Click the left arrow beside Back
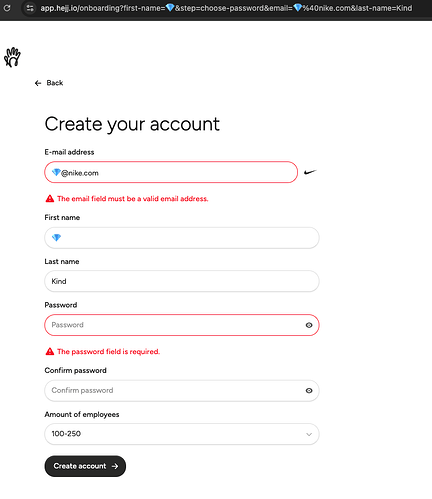Viewport: 432px width, 499px height. point(38,83)
